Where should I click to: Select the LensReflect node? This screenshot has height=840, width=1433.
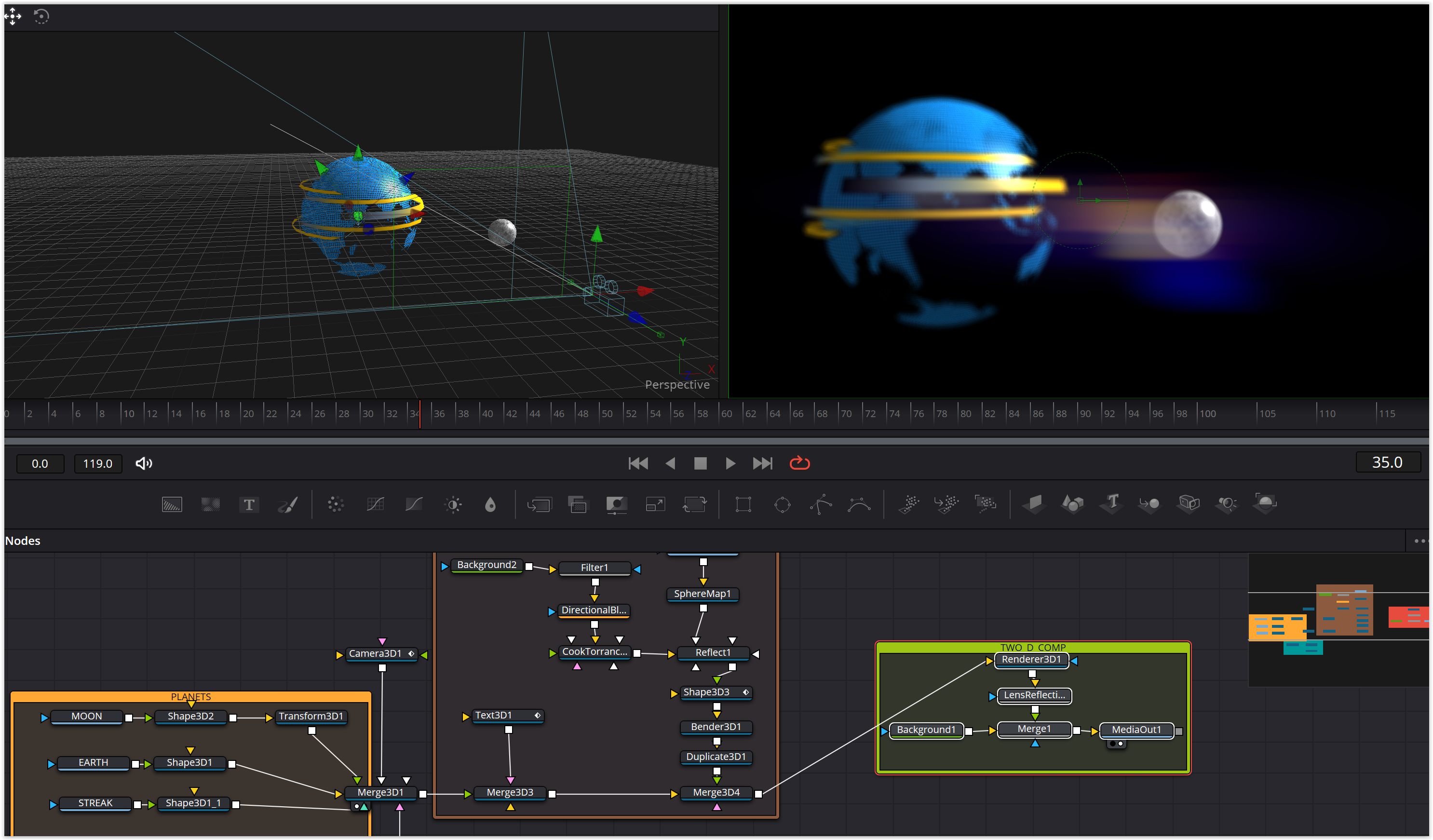[x=1034, y=695]
